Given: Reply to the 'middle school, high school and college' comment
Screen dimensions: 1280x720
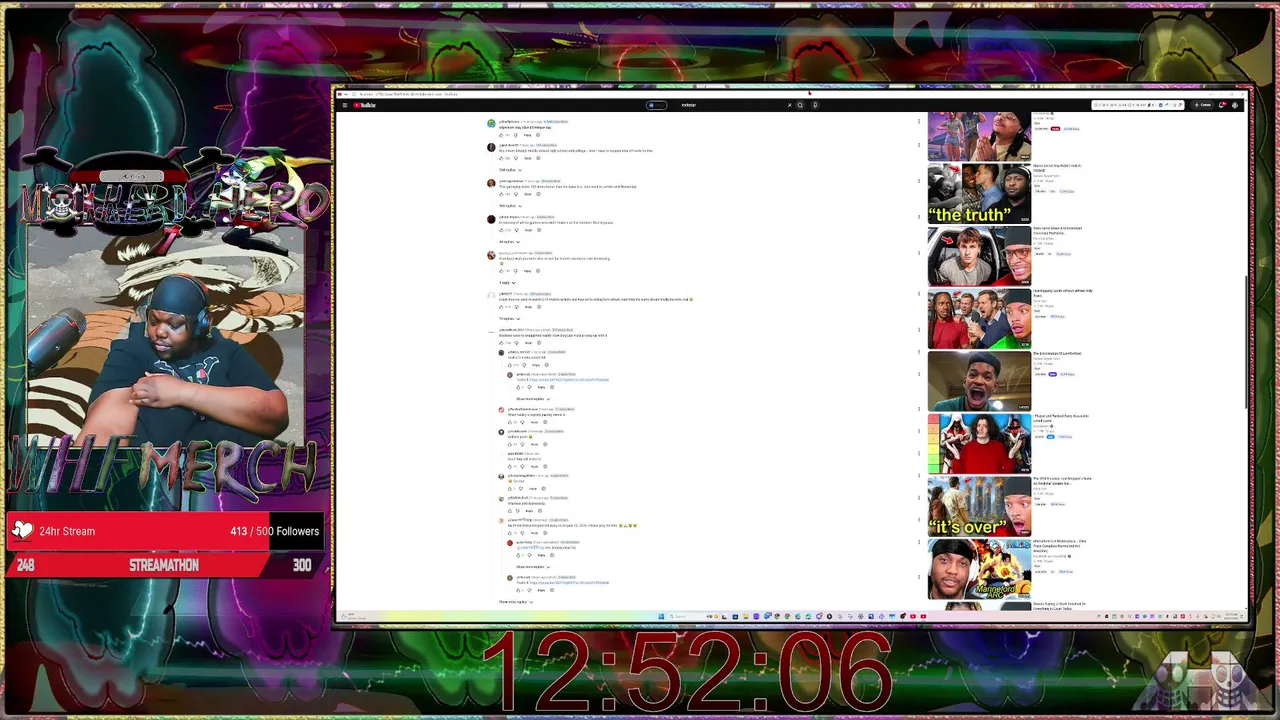Looking at the screenshot, I should [528, 158].
